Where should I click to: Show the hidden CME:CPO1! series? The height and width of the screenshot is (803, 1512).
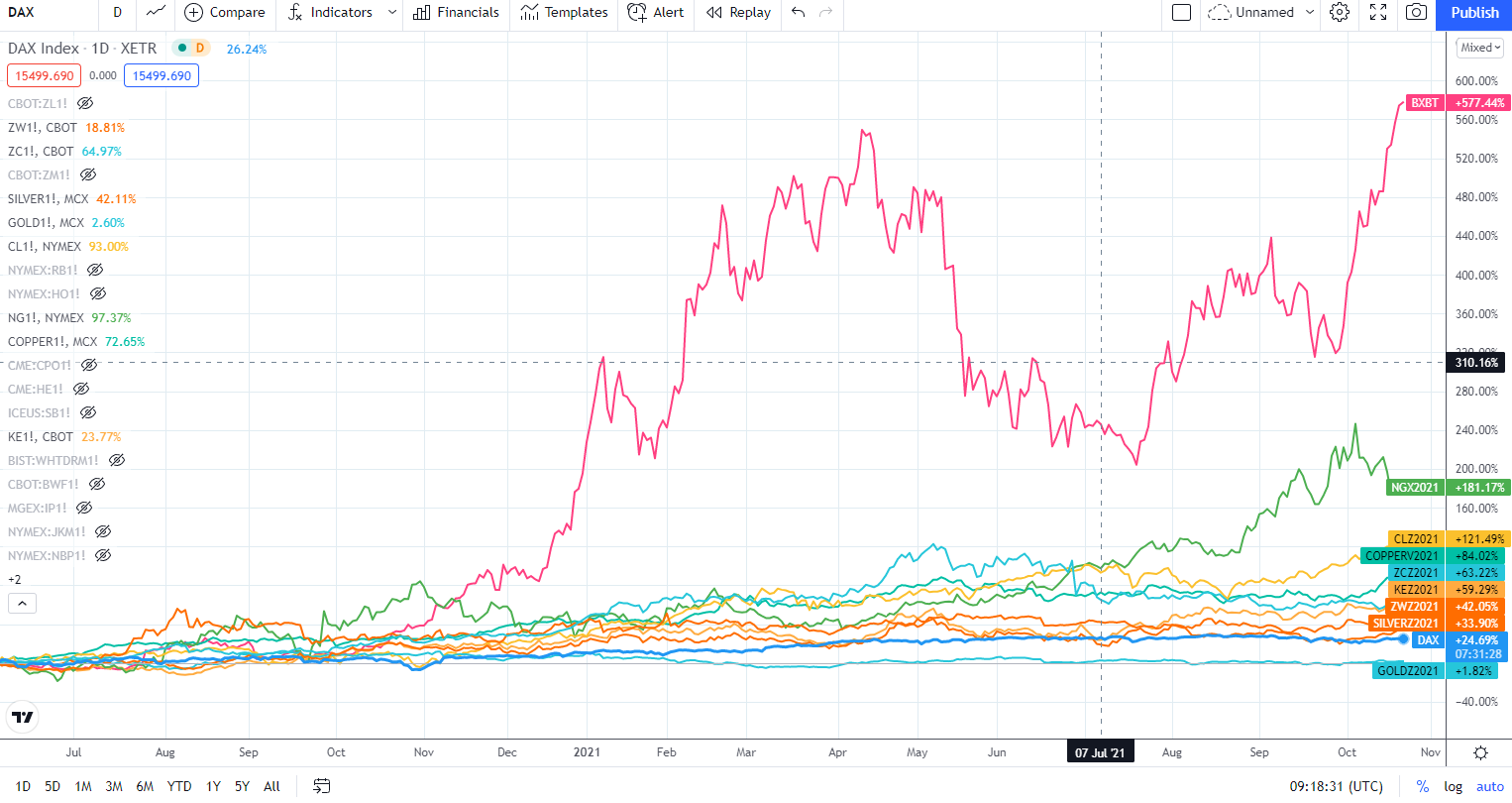(89, 365)
